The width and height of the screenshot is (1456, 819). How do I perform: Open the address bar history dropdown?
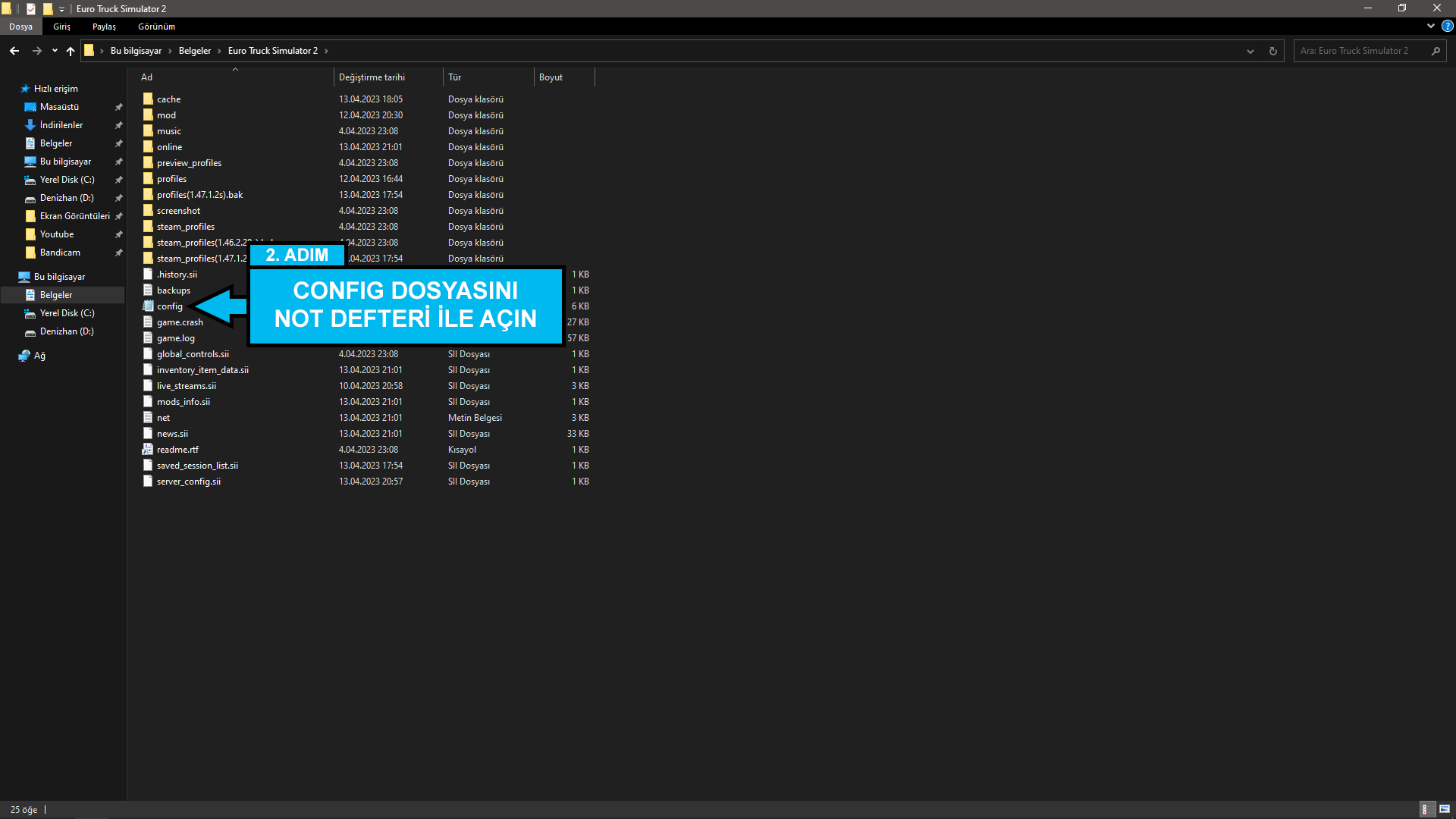click(1250, 51)
